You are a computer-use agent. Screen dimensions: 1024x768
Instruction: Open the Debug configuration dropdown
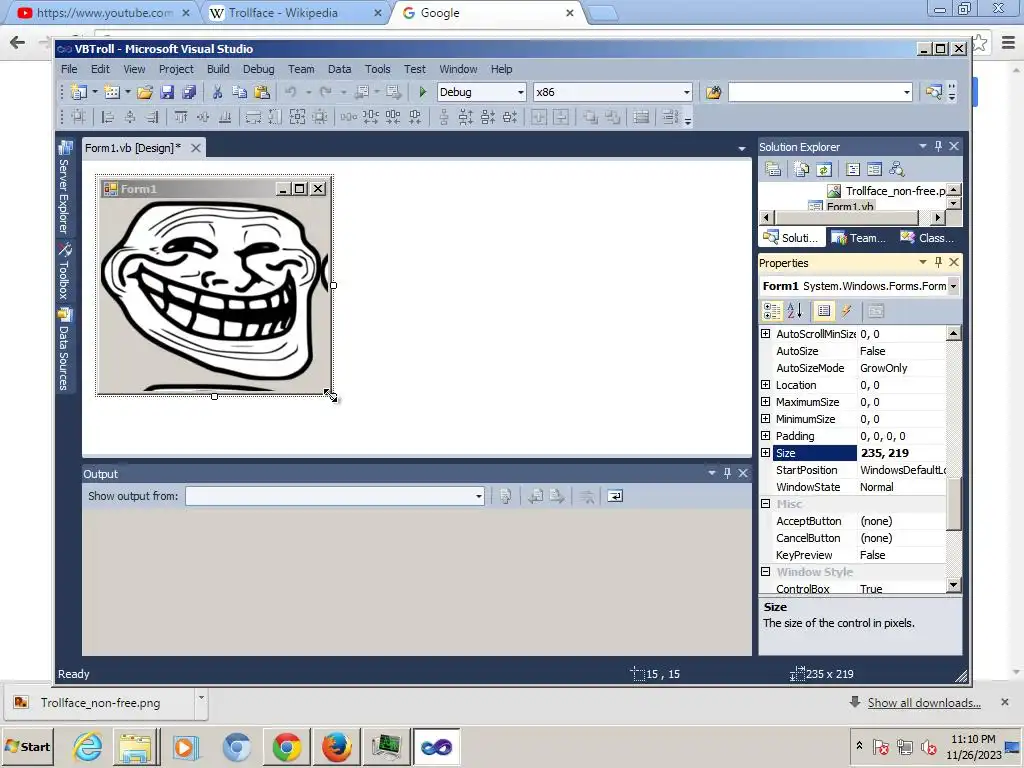point(520,92)
